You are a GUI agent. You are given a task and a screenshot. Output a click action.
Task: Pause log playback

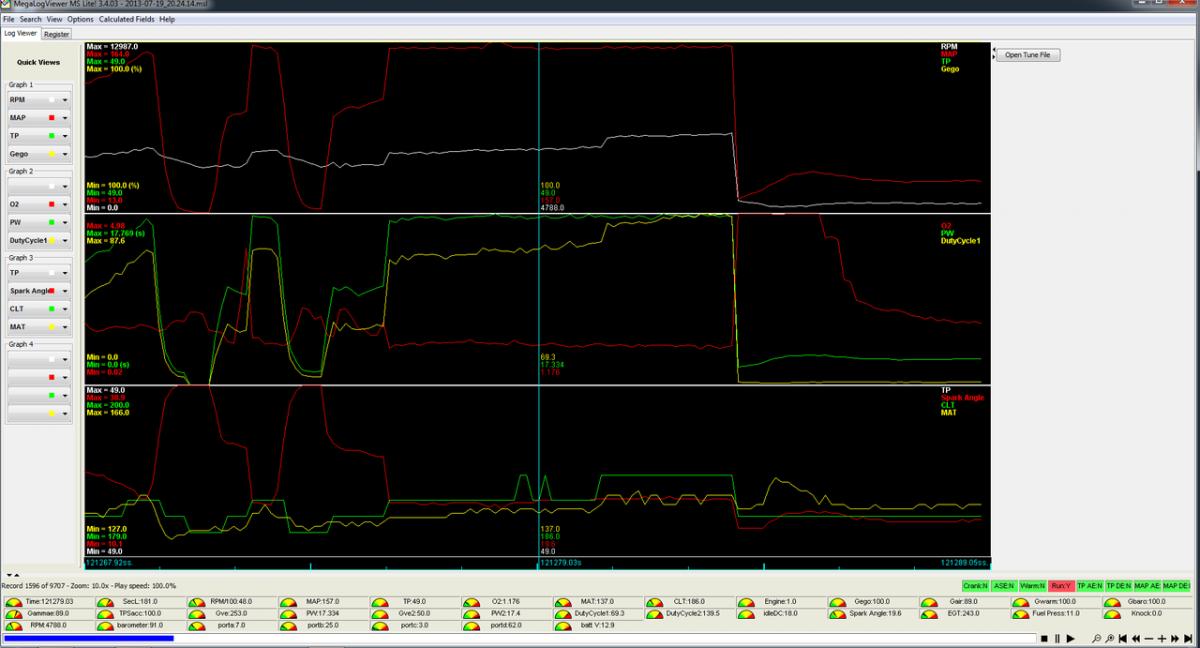[1057, 638]
